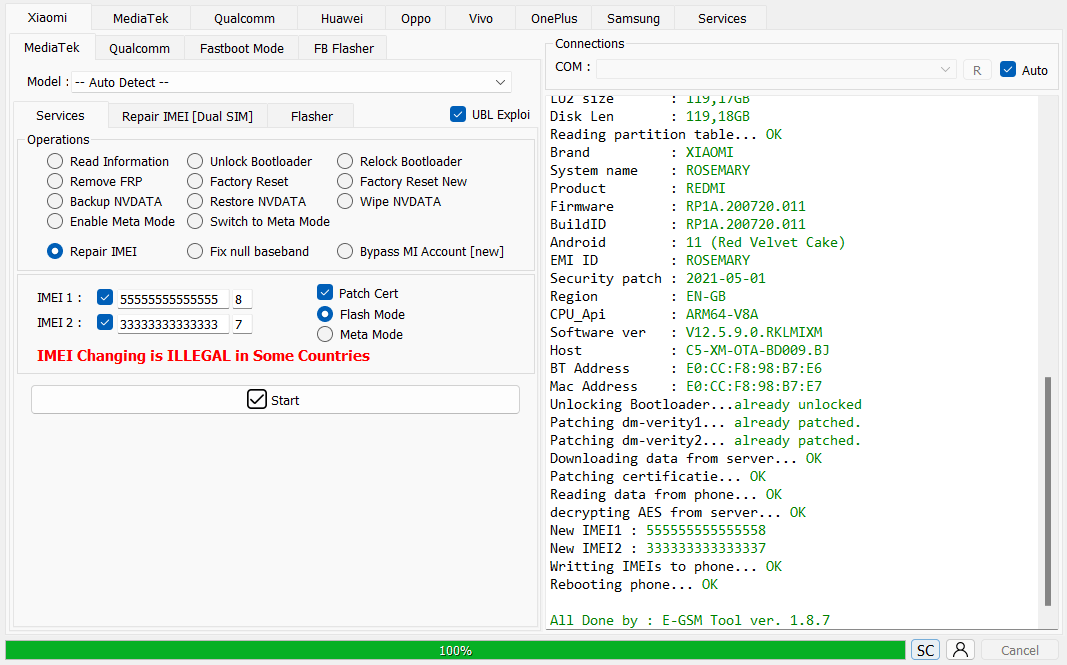Uncheck the Patch Cert option

tap(325, 293)
